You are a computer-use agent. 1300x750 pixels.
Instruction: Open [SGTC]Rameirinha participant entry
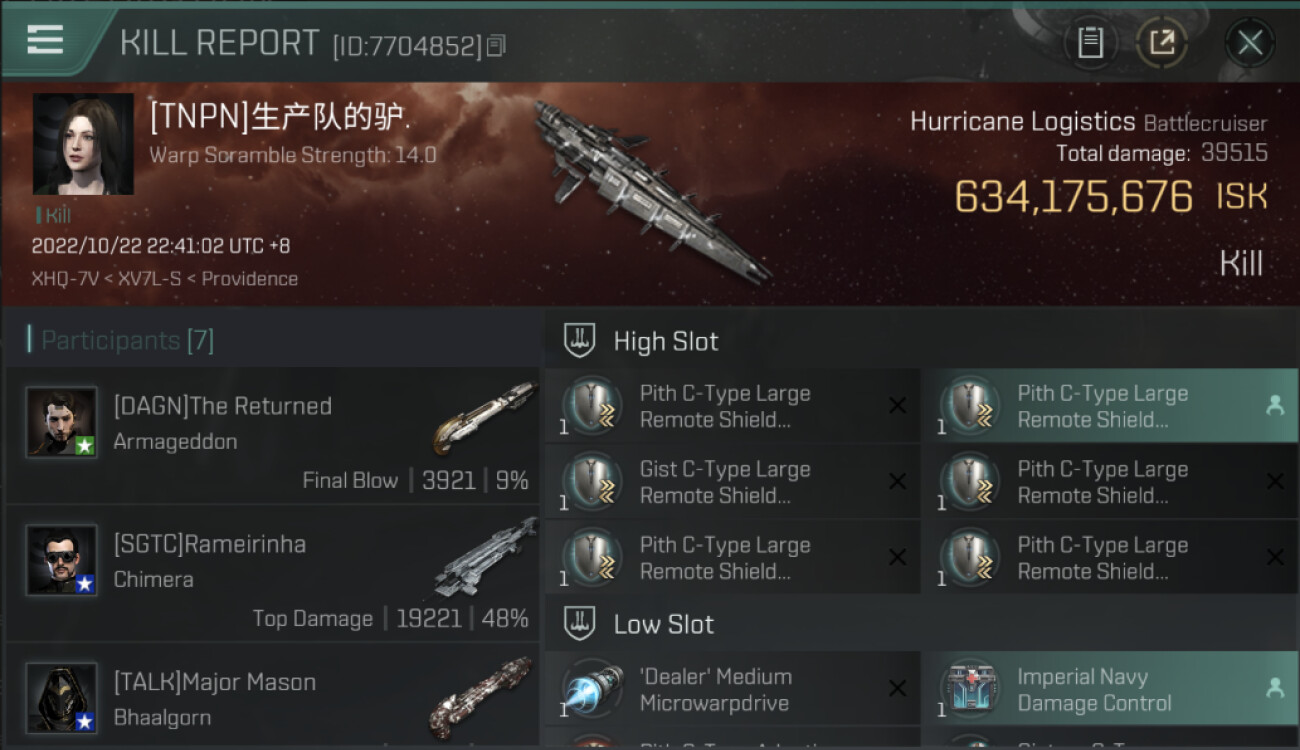point(272,572)
